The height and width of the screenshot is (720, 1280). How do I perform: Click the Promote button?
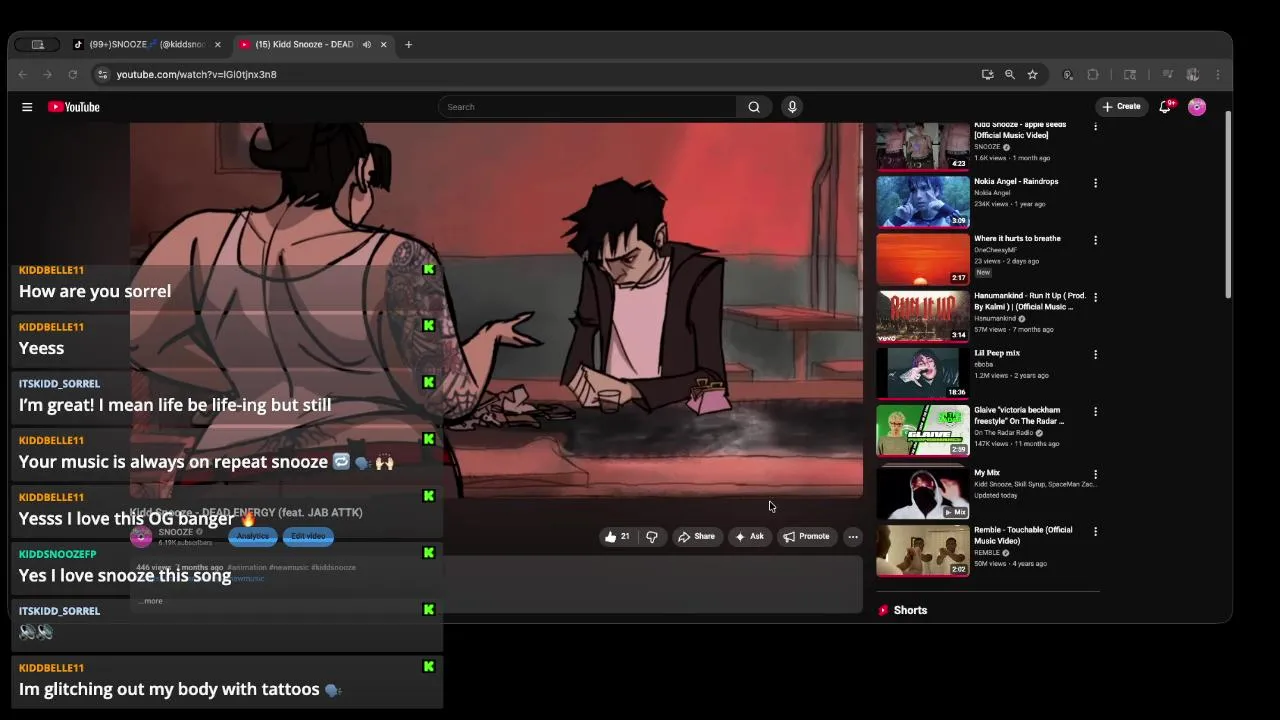pyautogui.click(x=806, y=537)
